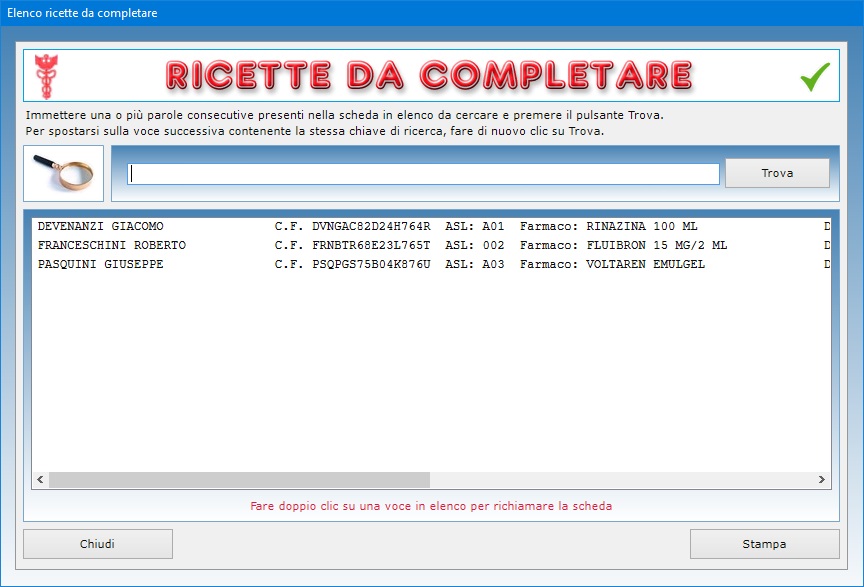Click the ASL: A03 value

pos(475,265)
